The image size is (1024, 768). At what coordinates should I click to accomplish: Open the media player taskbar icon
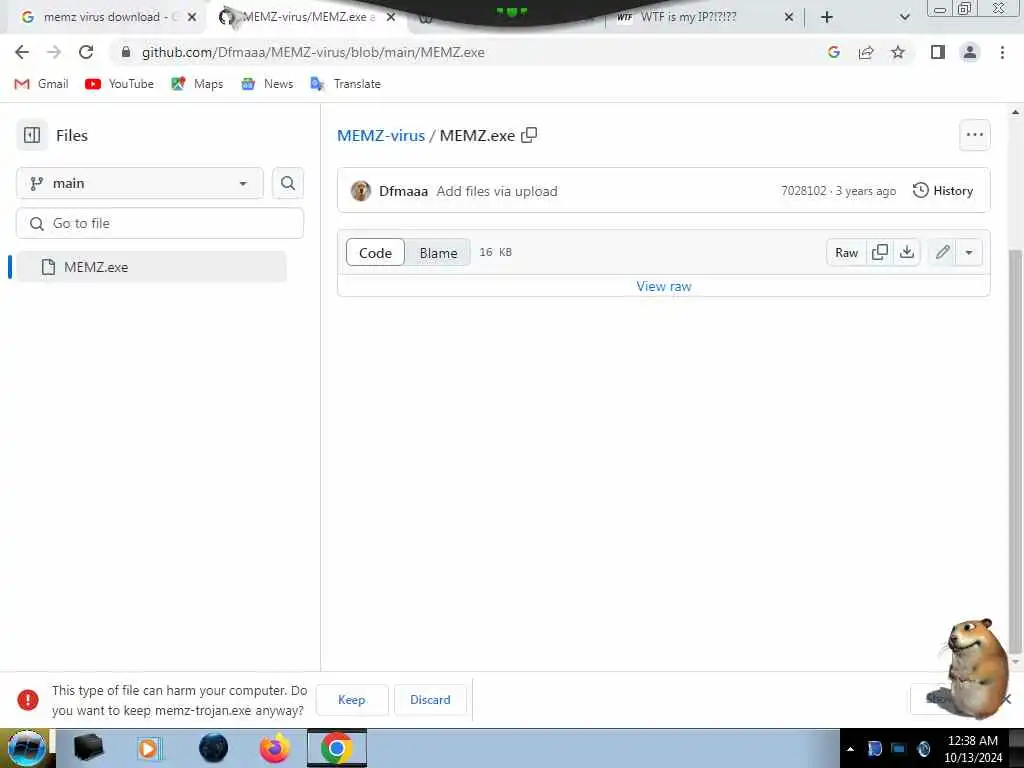[149, 748]
